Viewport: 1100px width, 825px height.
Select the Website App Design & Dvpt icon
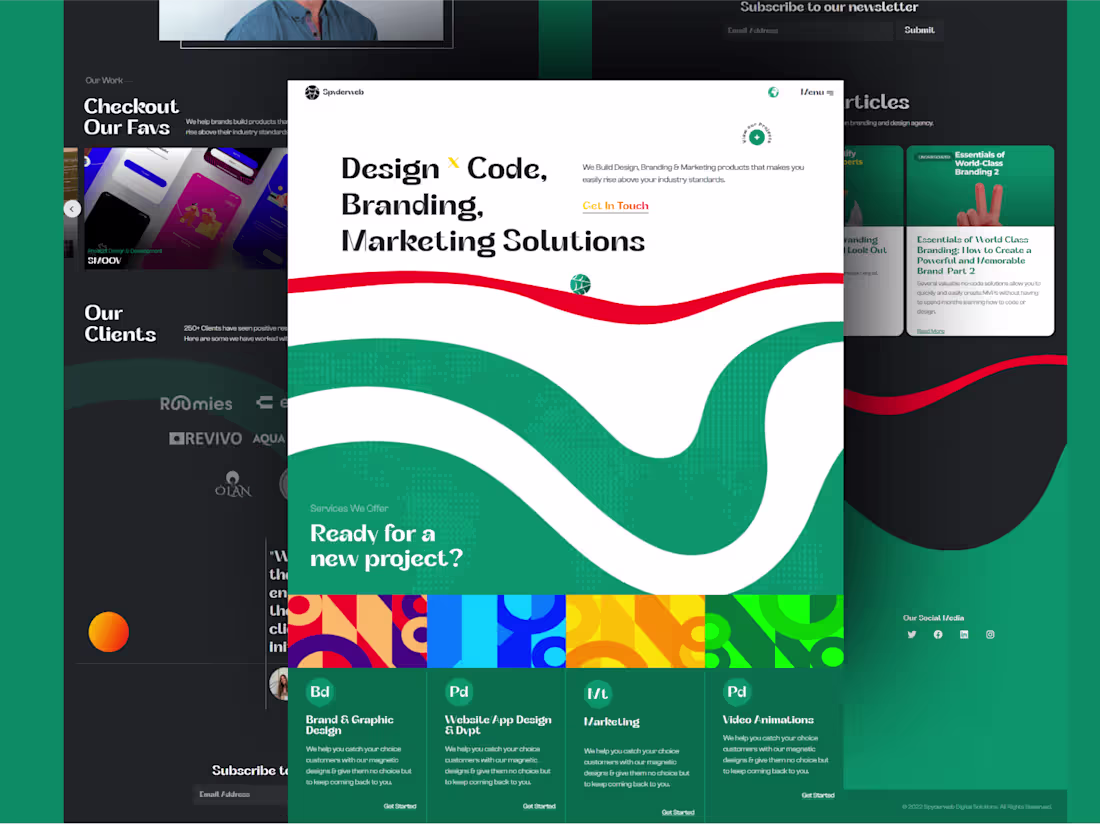(459, 691)
